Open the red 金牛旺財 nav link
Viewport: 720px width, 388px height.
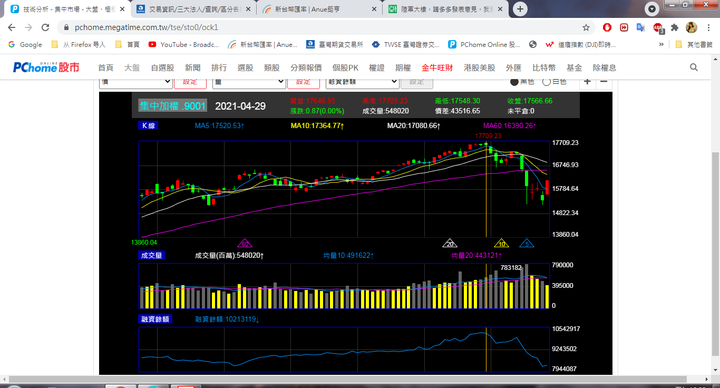(437, 67)
